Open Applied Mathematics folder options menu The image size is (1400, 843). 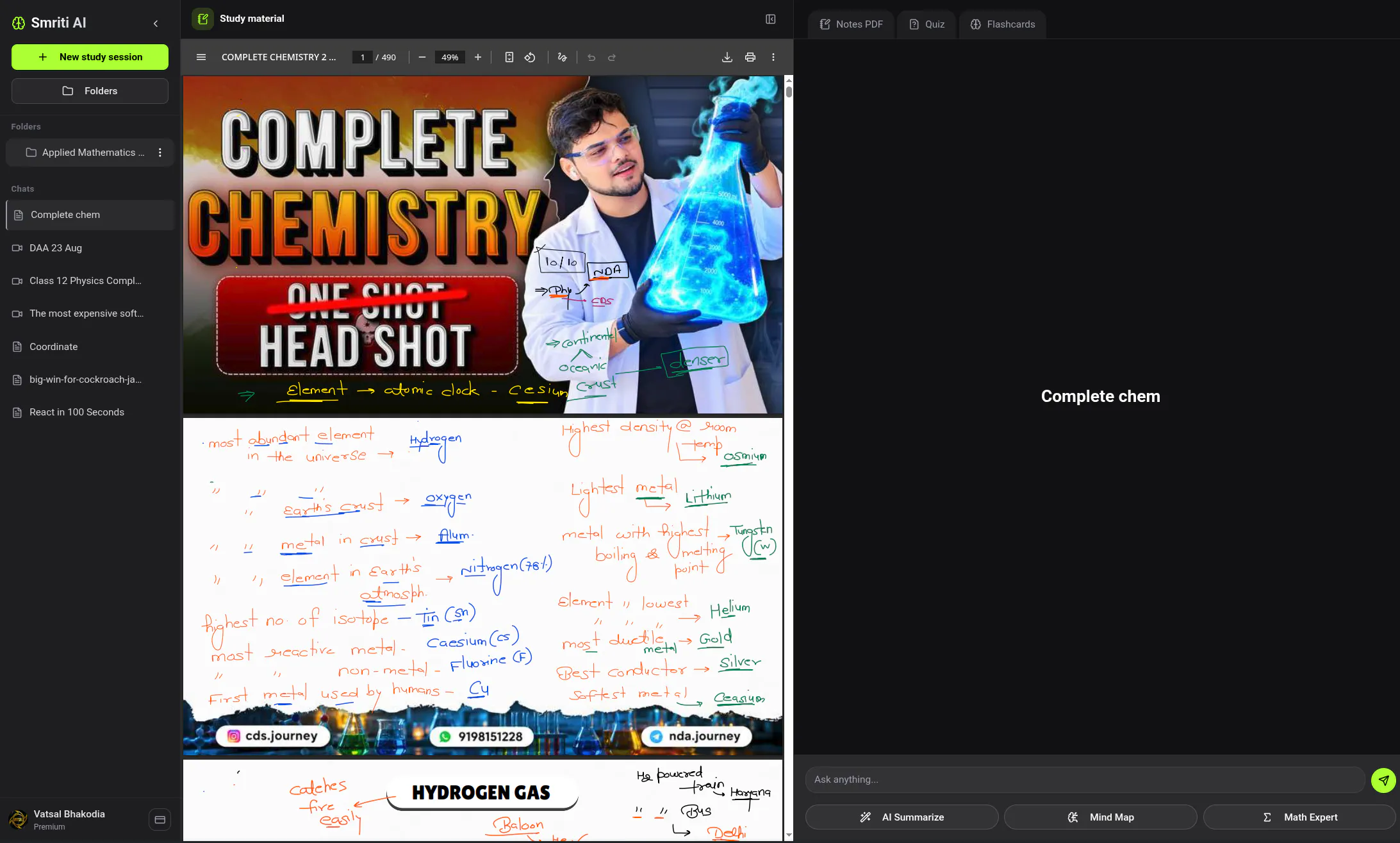pyautogui.click(x=160, y=153)
